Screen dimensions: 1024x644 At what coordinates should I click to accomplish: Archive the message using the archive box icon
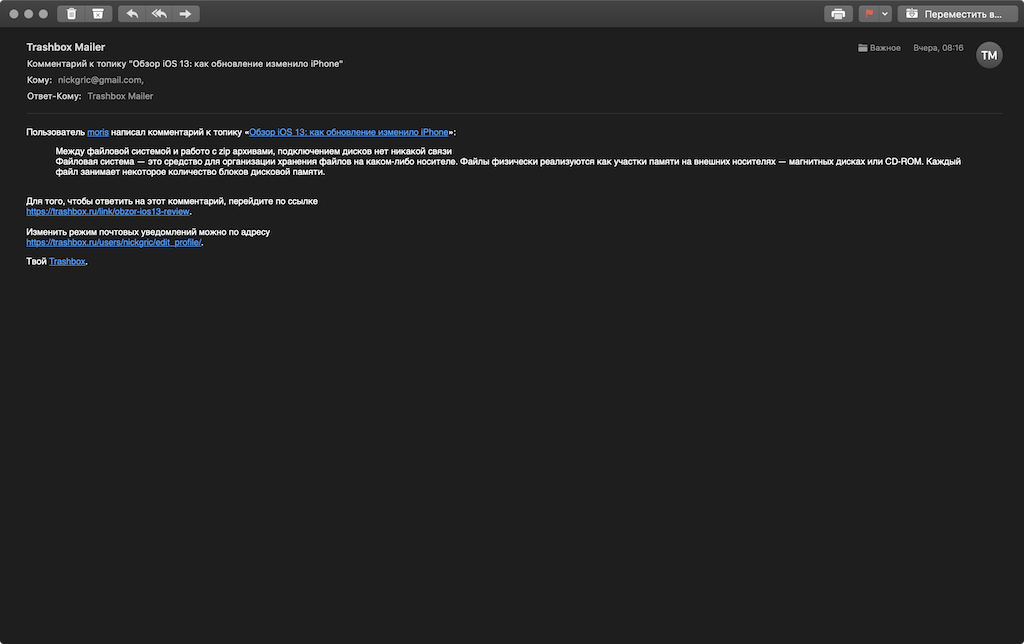coord(98,14)
